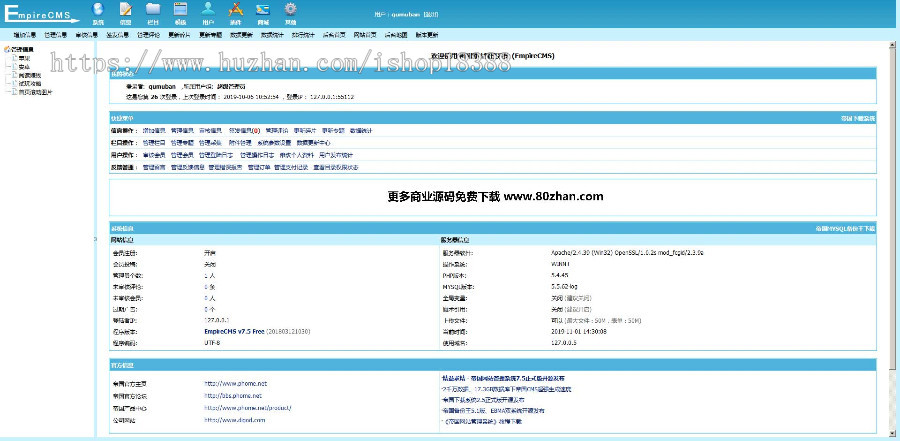This screenshot has height=441, width=900.
Task: Click the EmpireCMS logo
Action: [41, 13]
